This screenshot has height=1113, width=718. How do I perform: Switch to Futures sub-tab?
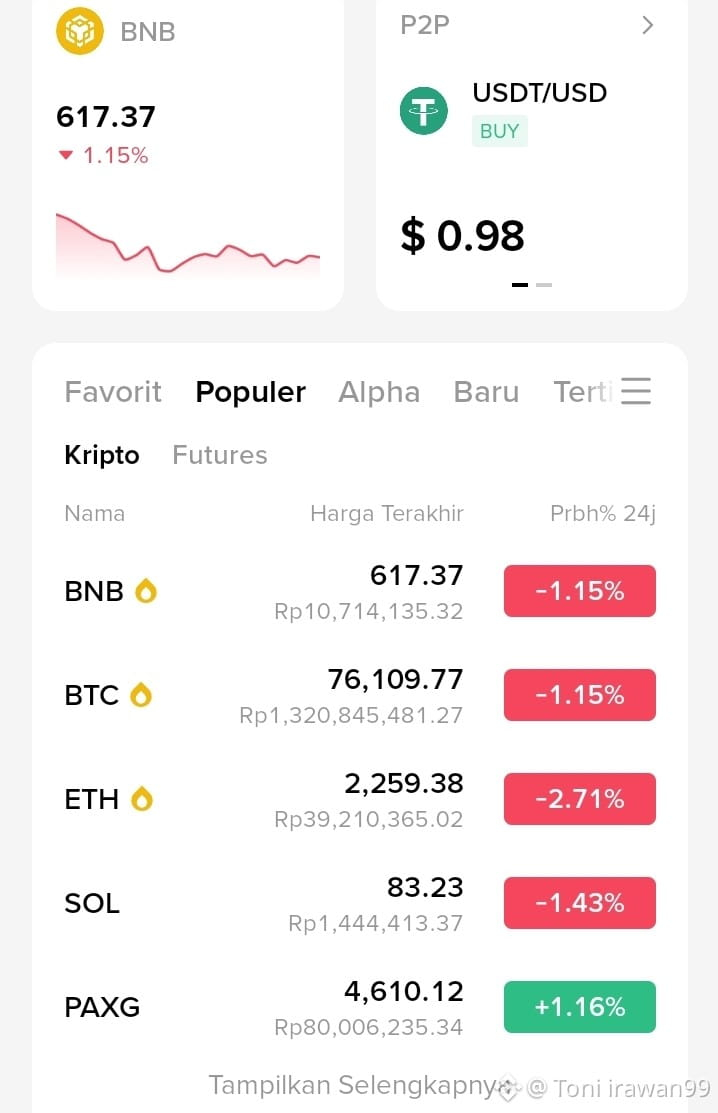point(220,455)
